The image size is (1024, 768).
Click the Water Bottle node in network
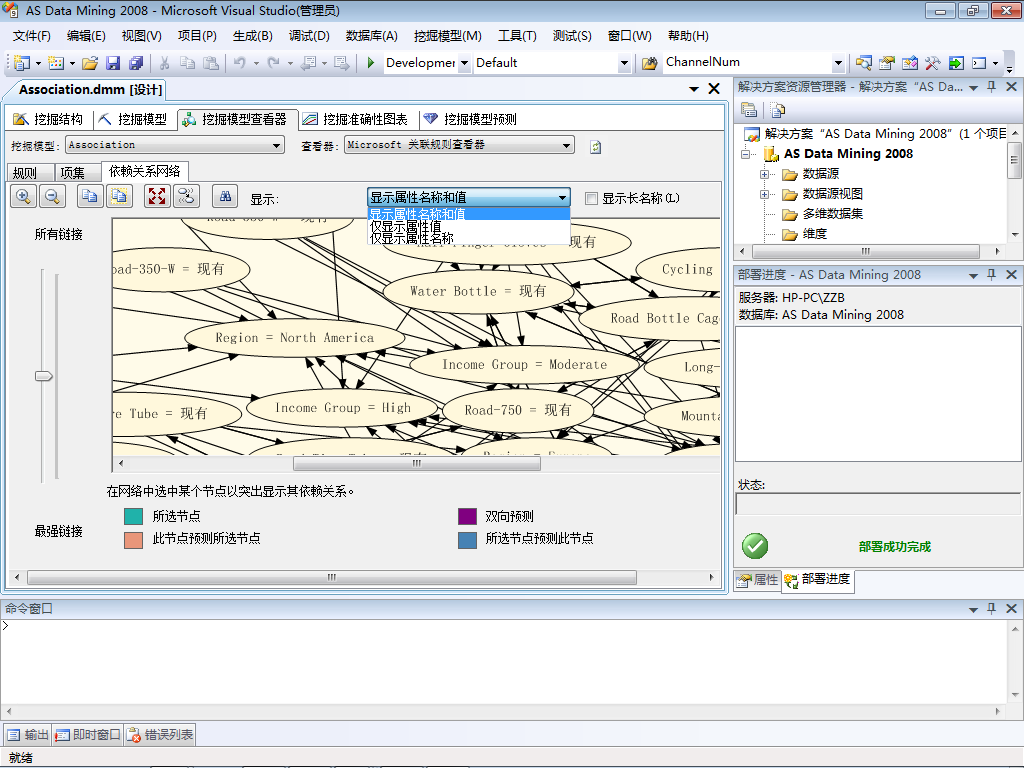coord(477,291)
